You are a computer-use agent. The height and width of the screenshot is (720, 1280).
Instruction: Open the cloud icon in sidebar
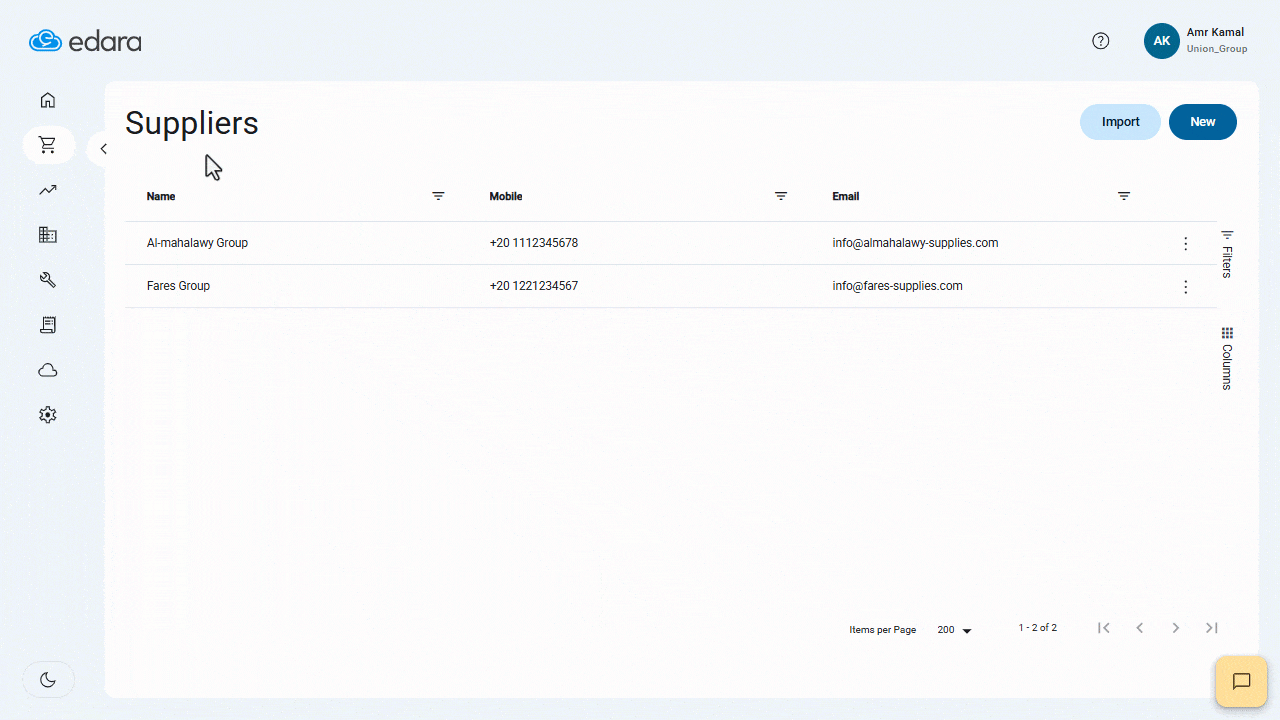point(47,370)
